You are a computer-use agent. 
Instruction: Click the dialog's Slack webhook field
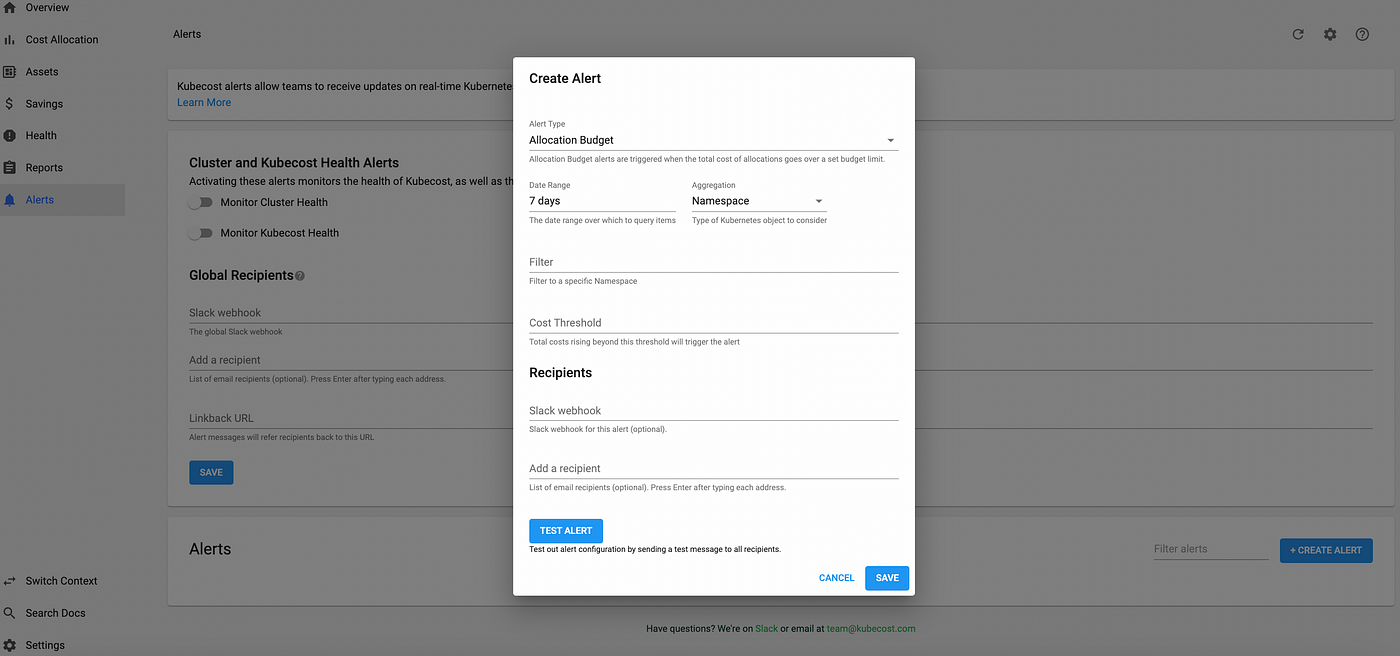pyautogui.click(x=713, y=411)
